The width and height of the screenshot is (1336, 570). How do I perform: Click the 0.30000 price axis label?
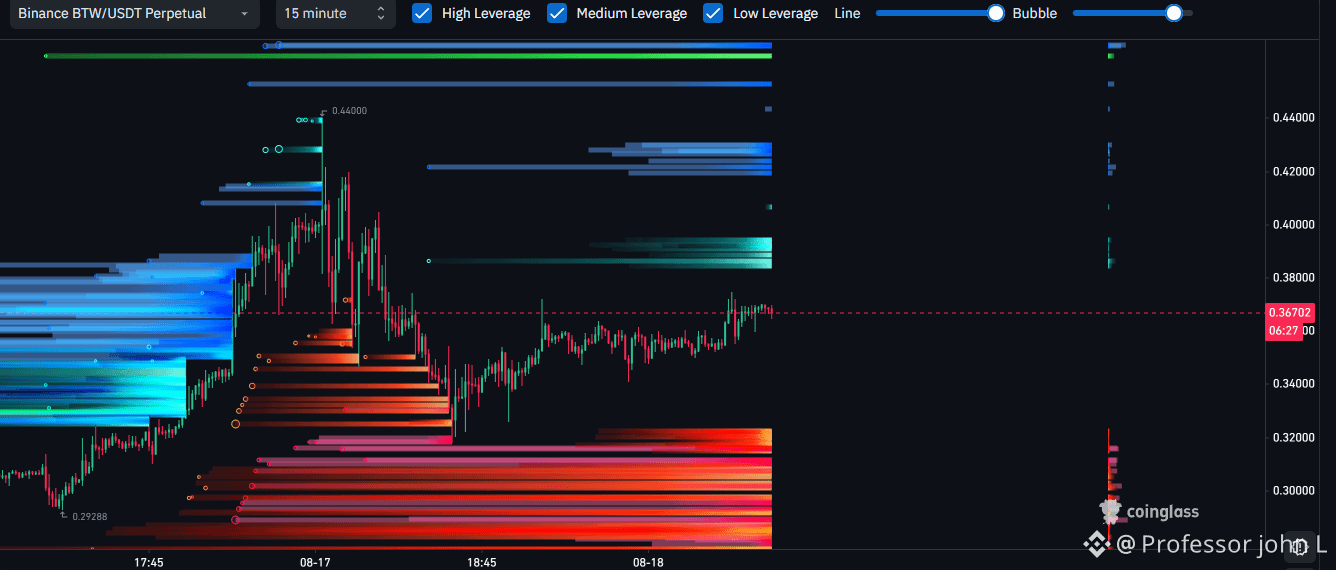click(1293, 490)
